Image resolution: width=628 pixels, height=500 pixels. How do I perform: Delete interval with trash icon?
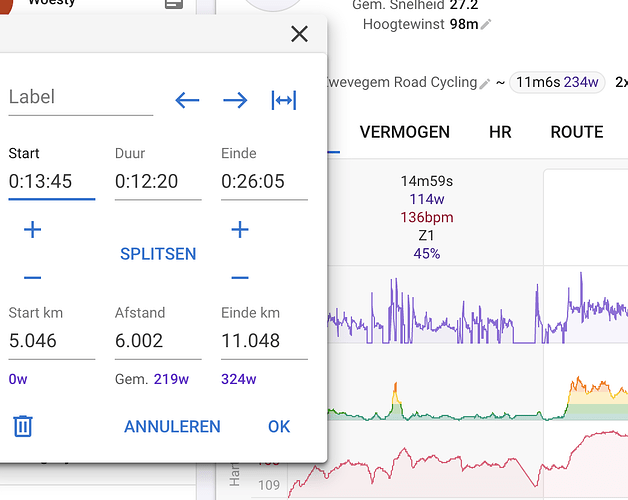23,426
